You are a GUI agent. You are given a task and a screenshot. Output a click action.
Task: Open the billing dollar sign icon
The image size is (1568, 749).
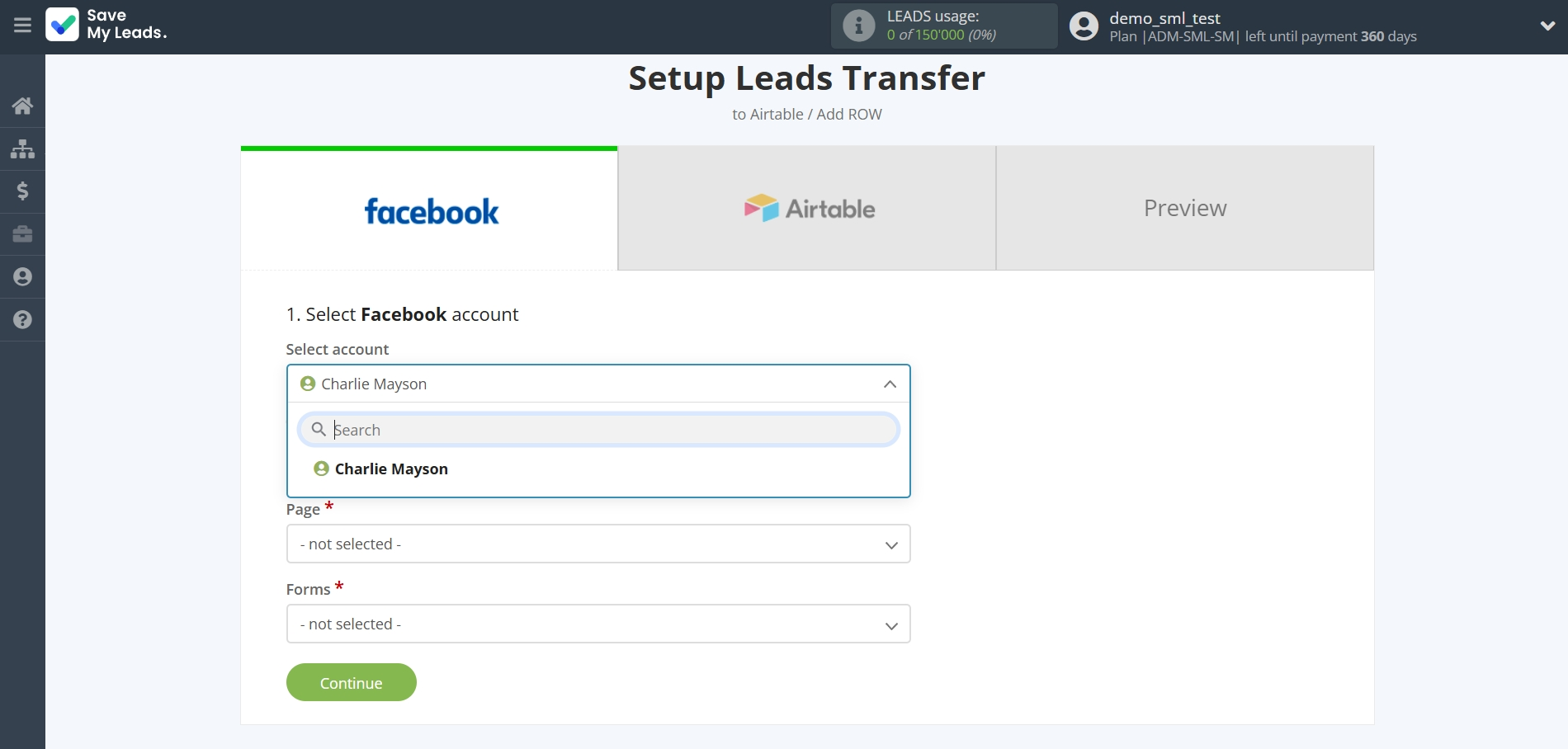coord(22,191)
